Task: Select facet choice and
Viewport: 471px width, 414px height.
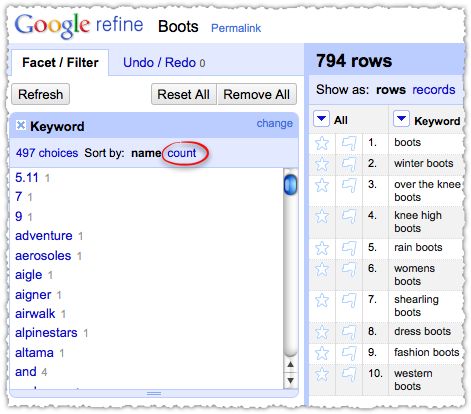Action: point(26,372)
